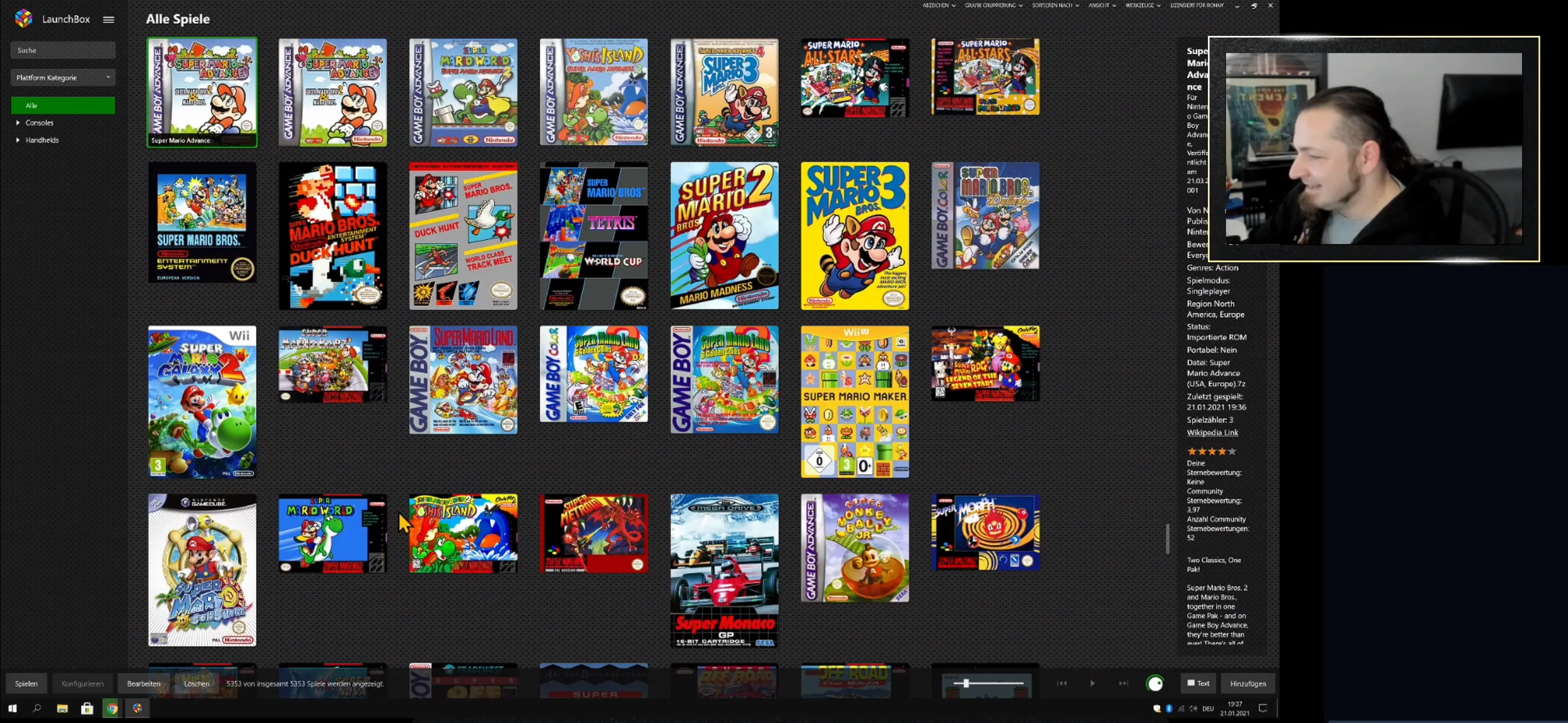
Task: Click the next track control
Action: tap(1123, 683)
